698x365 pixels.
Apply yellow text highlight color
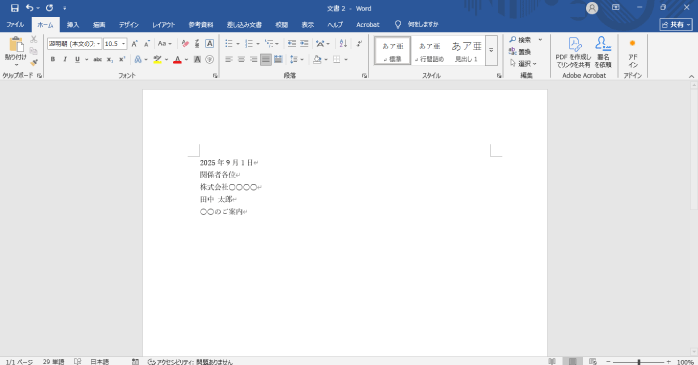point(158,59)
